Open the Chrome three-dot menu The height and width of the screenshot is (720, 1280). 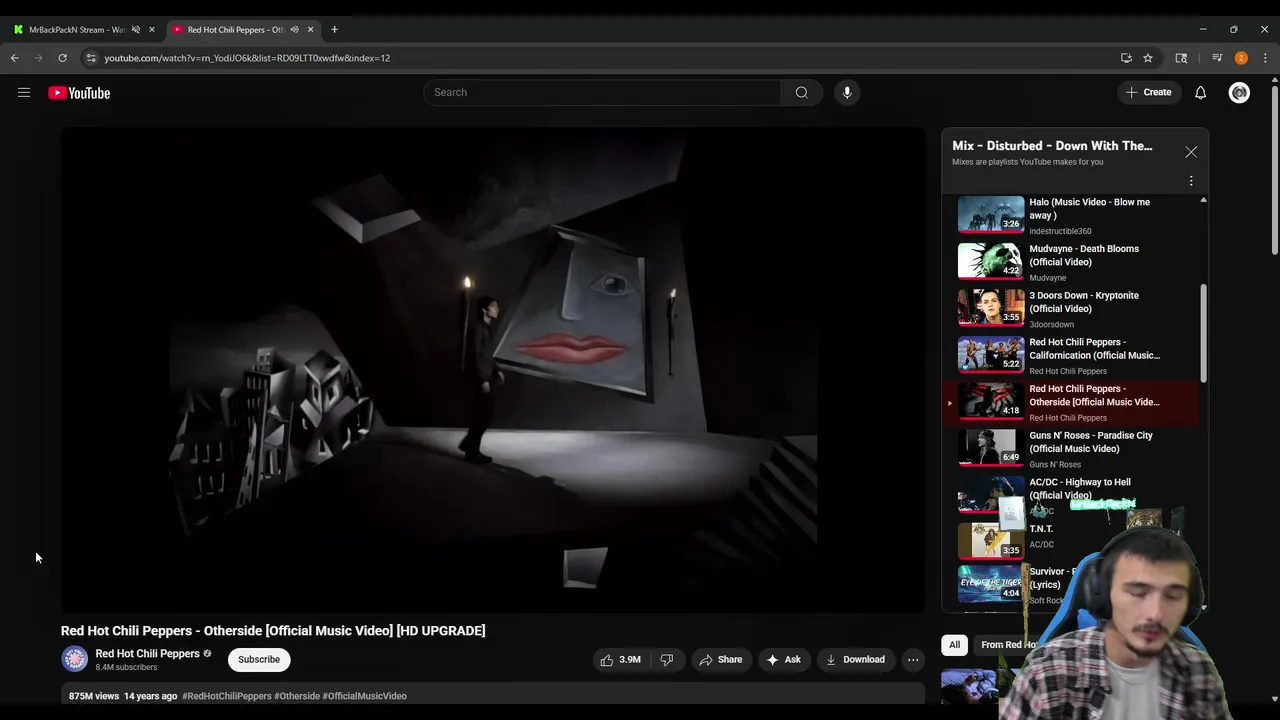[x=1265, y=58]
